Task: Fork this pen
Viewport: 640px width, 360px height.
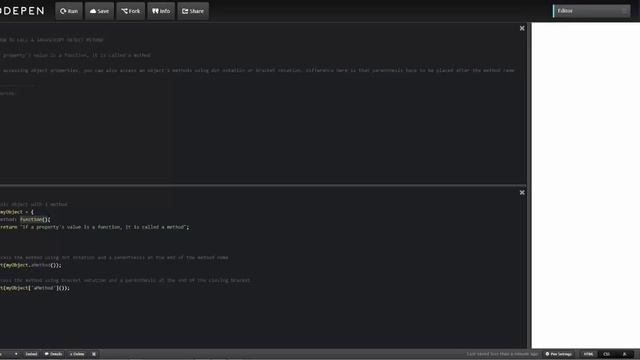Action: click(131, 11)
